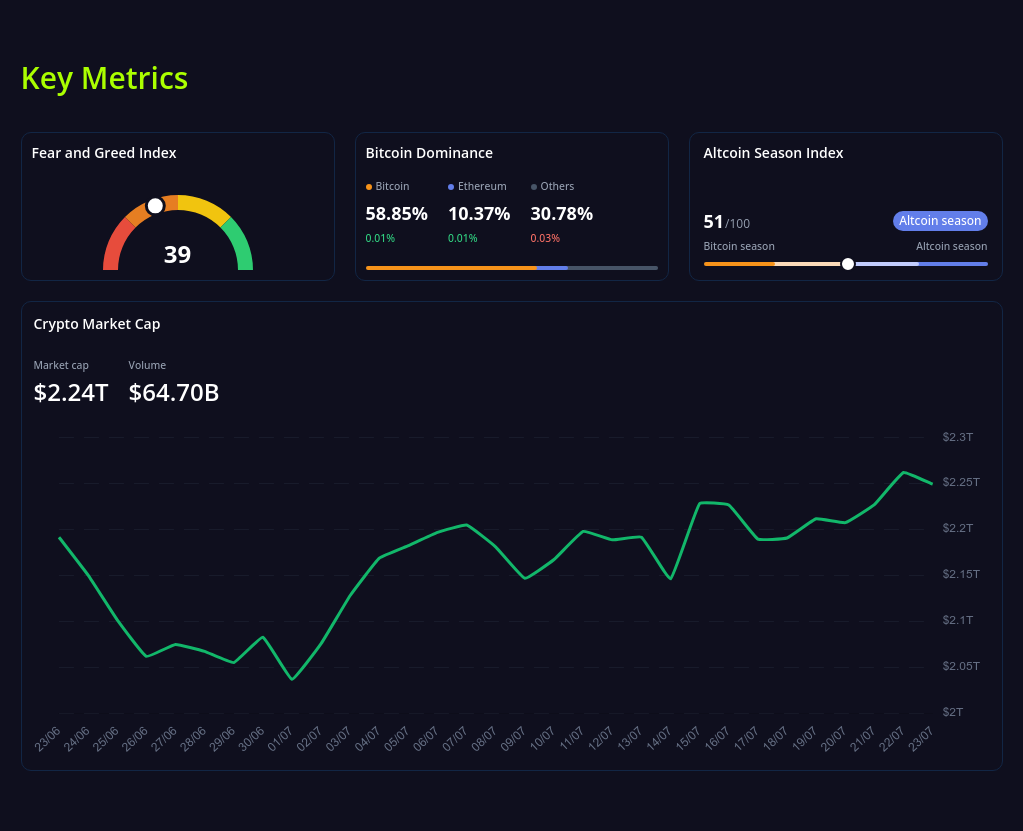The image size is (1023, 831).
Task: Click the green Greed segment of gauge
Action: (x=240, y=245)
